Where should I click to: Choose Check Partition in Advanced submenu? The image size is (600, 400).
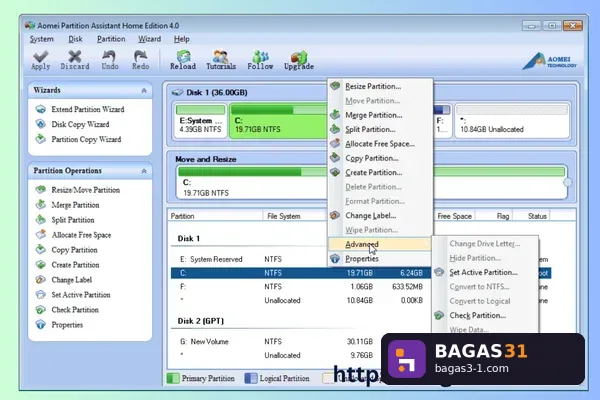485,315
